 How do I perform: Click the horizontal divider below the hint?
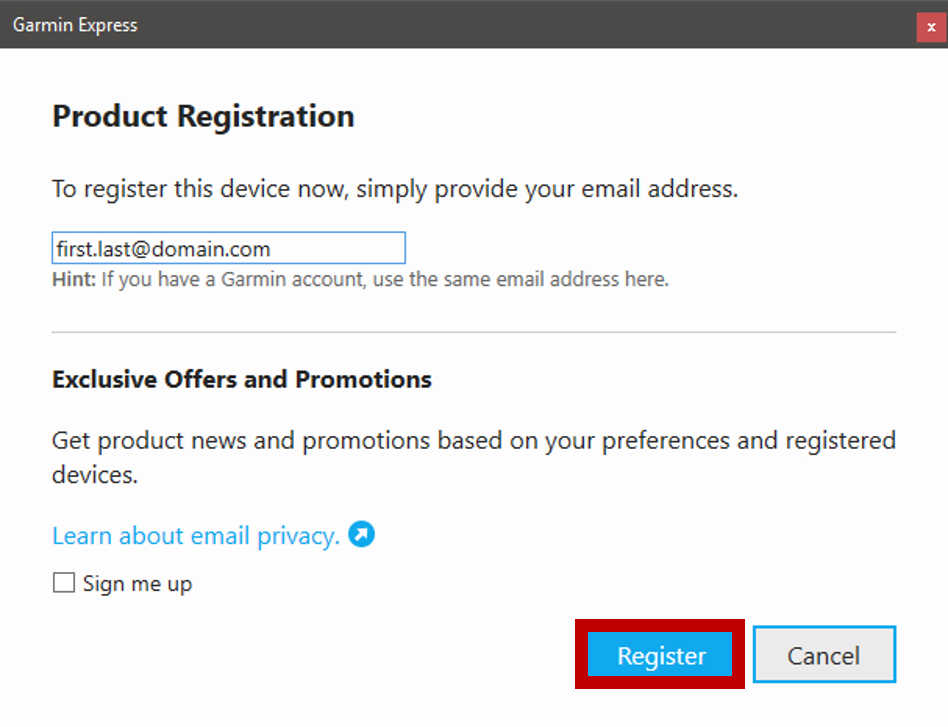tap(474, 332)
